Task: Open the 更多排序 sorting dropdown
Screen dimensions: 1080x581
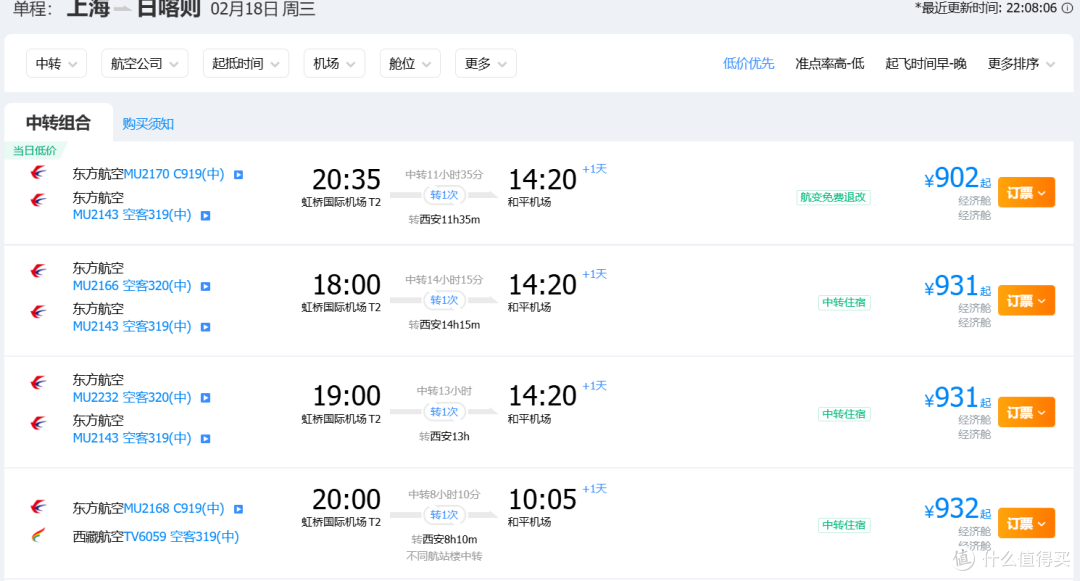Action: coord(1021,64)
